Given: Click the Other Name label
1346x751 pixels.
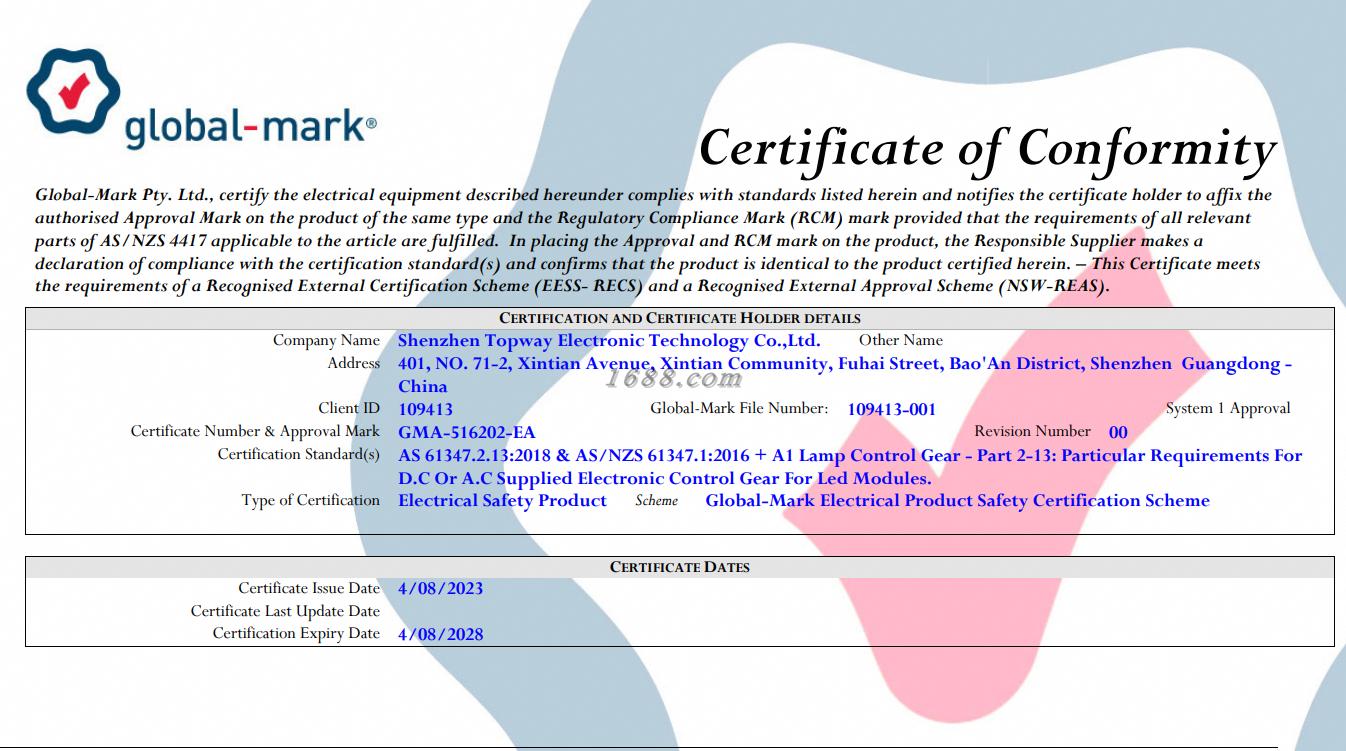Looking at the screenshot, I should 900,341.
